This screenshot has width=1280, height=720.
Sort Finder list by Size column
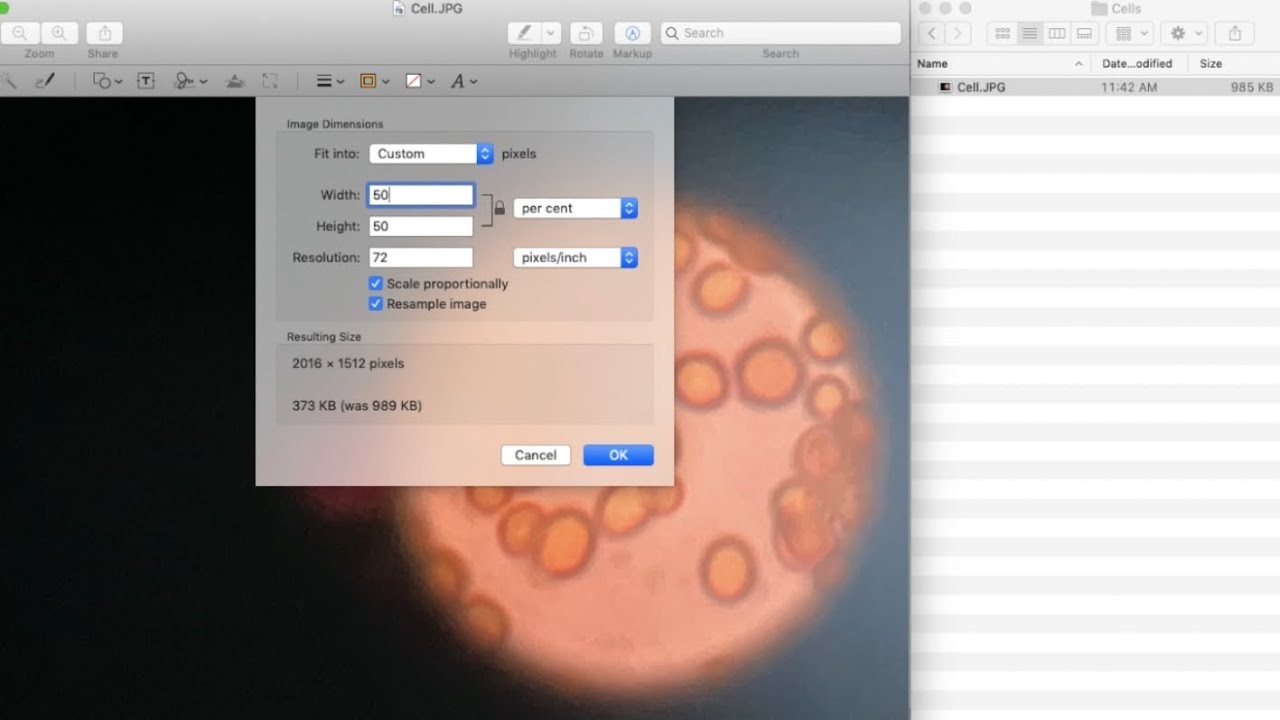tap(1234, 63)
